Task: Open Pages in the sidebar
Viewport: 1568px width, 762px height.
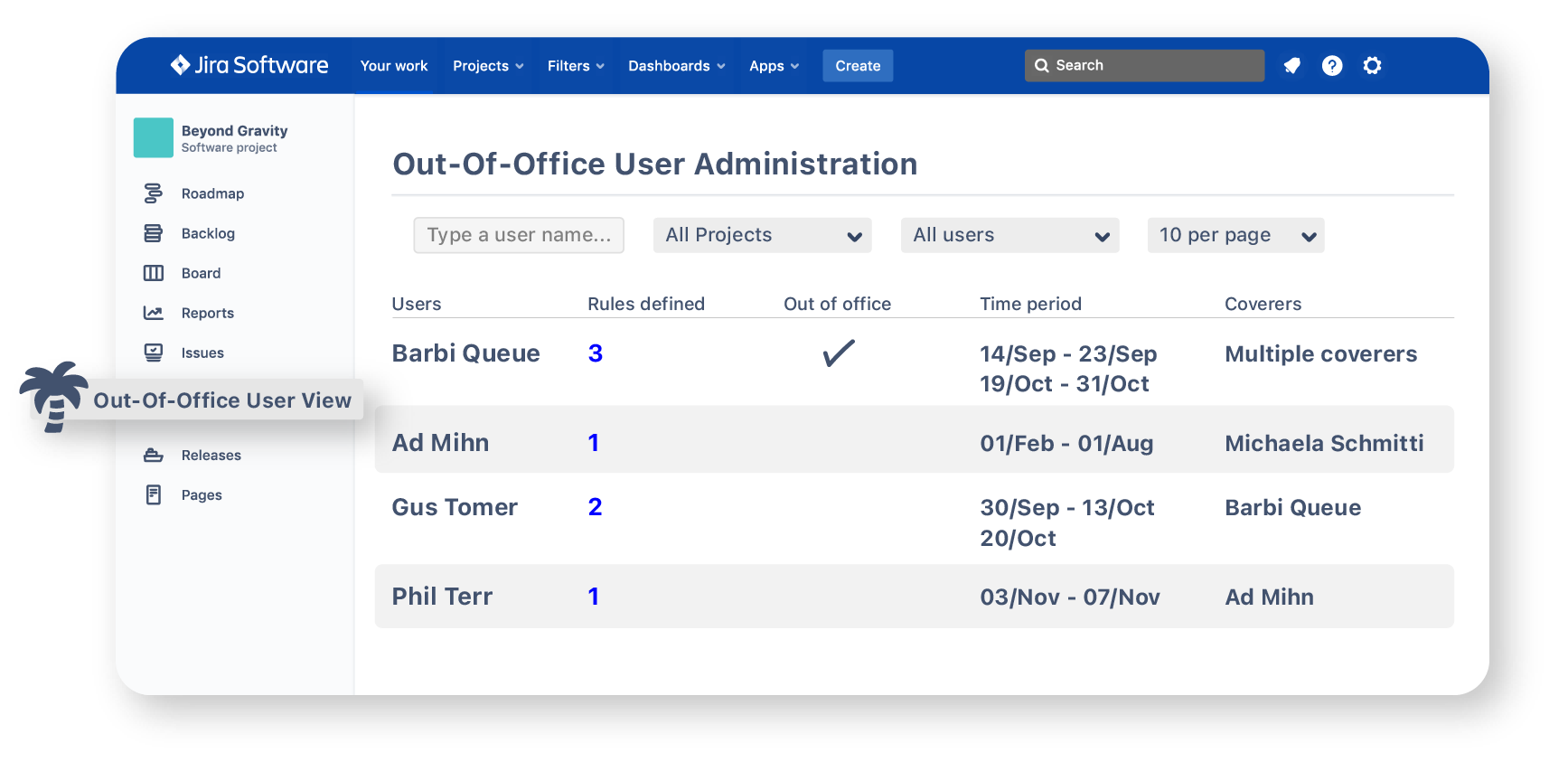Action: (x=202, y=494)
